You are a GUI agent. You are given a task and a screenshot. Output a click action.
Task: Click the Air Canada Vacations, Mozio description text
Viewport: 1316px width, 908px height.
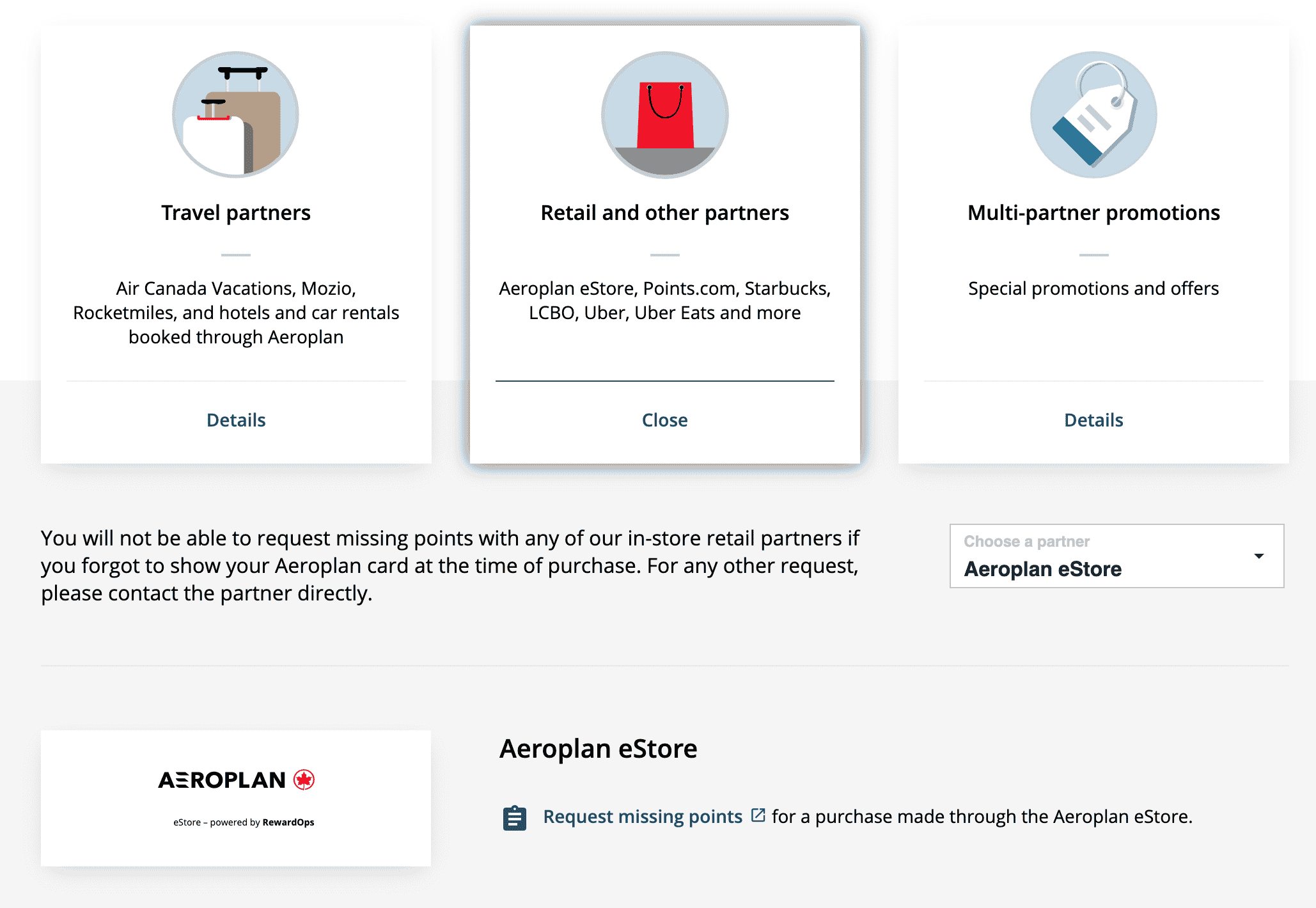[236, 313]
